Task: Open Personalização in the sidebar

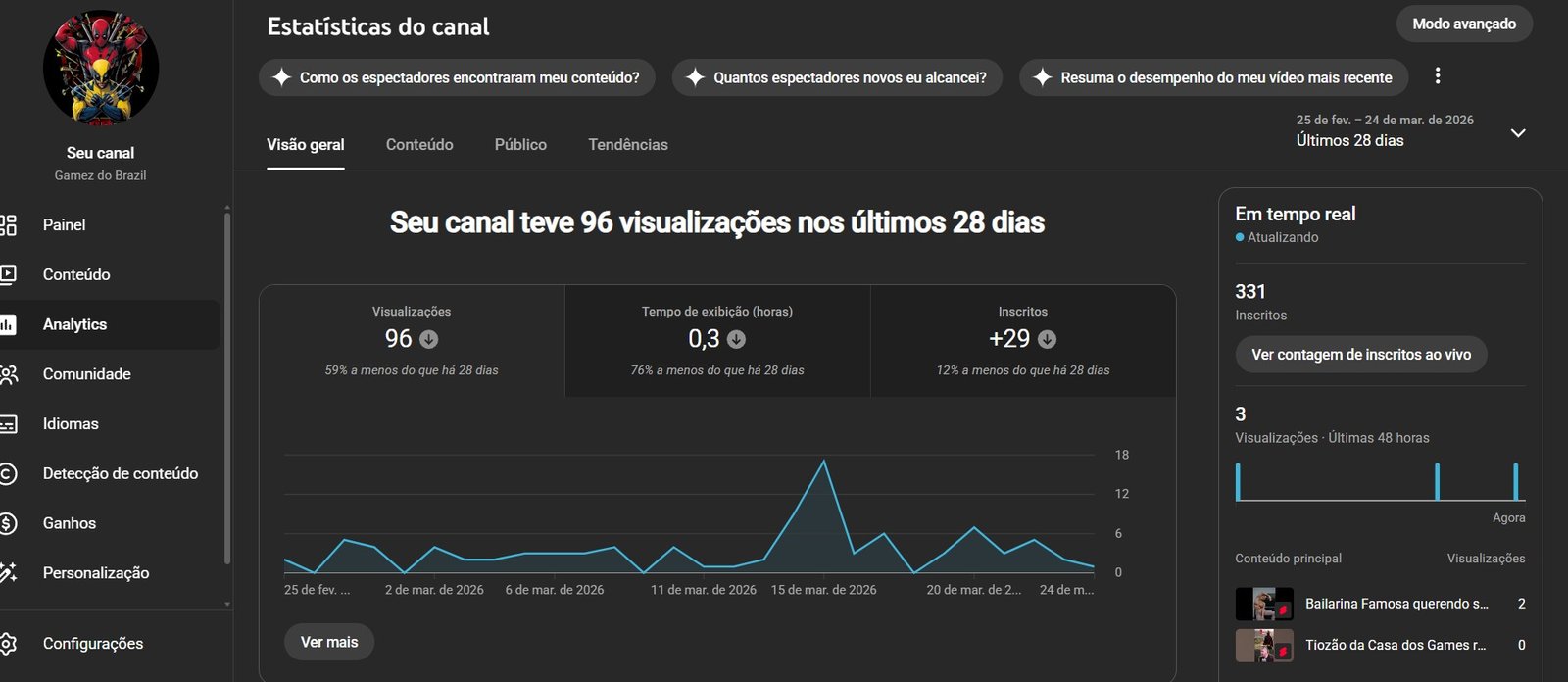Action: tap(110, 573)
